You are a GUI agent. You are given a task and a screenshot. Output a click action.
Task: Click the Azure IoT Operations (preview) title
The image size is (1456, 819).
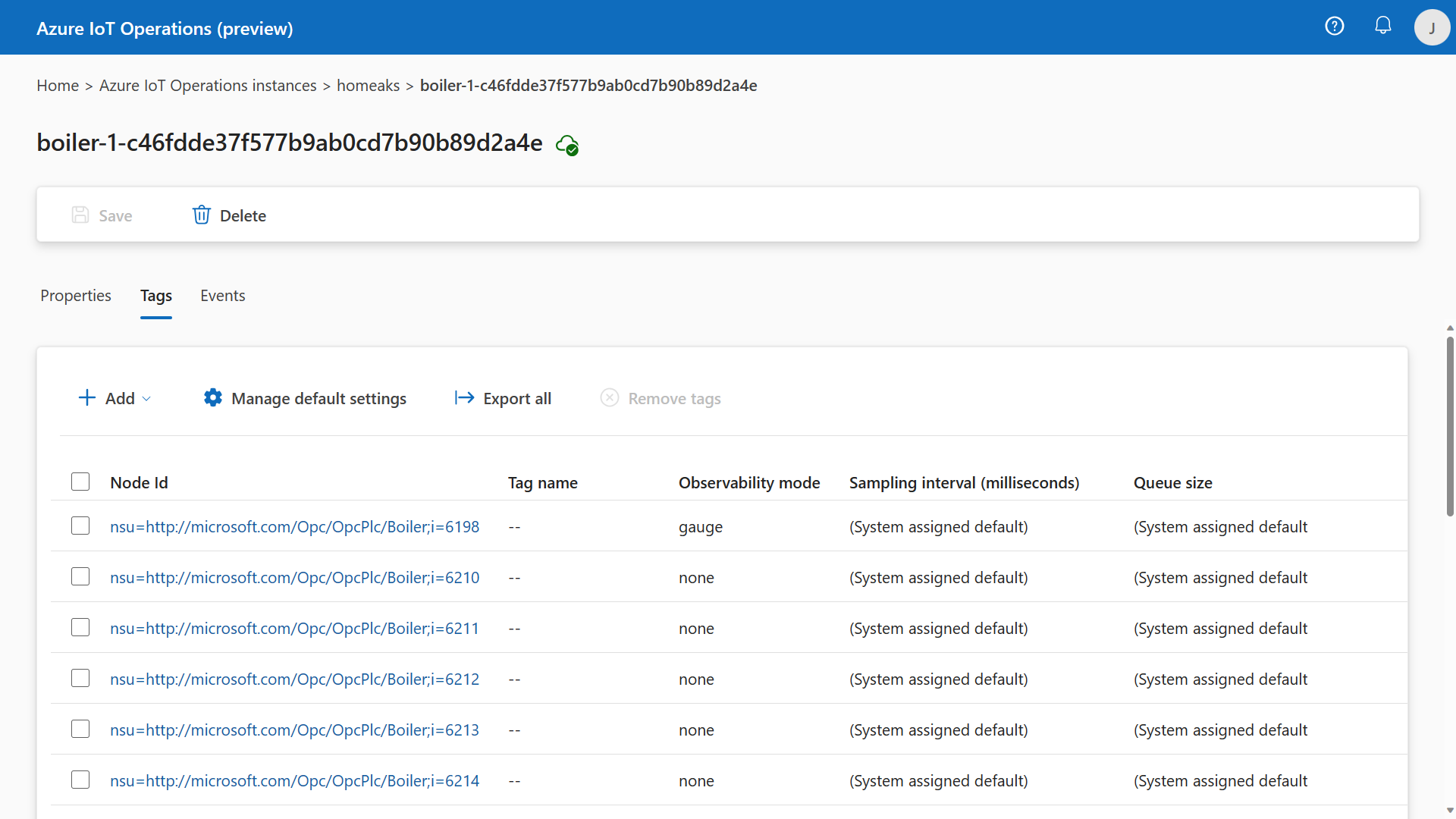165,28
